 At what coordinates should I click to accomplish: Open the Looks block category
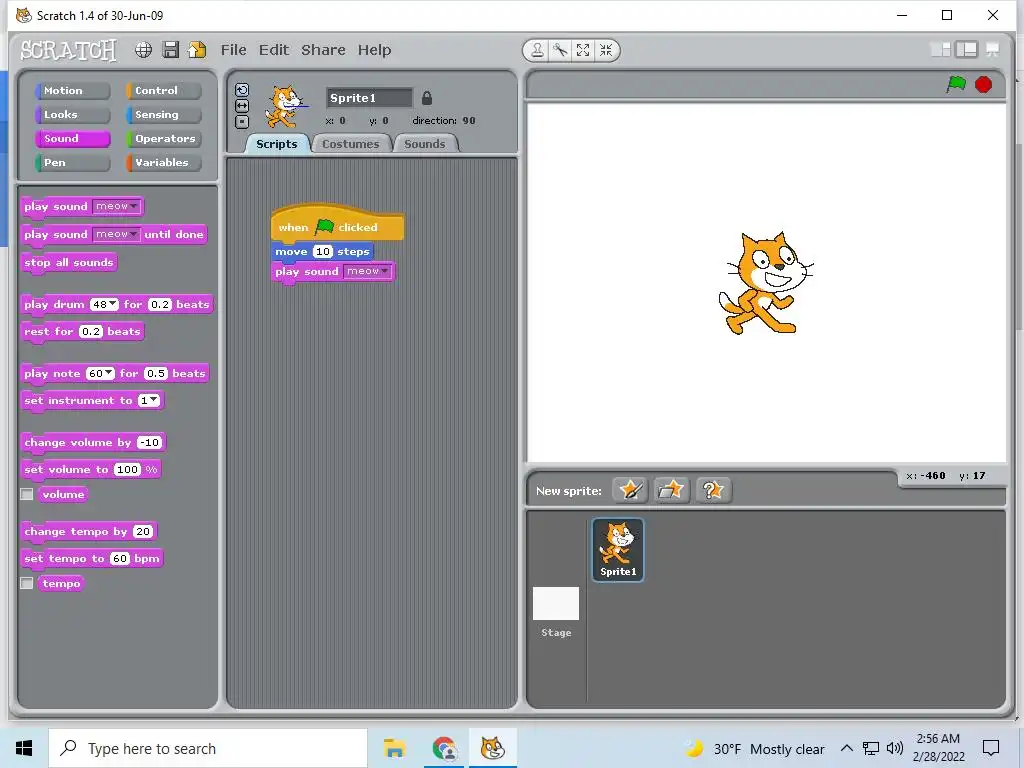72,115
